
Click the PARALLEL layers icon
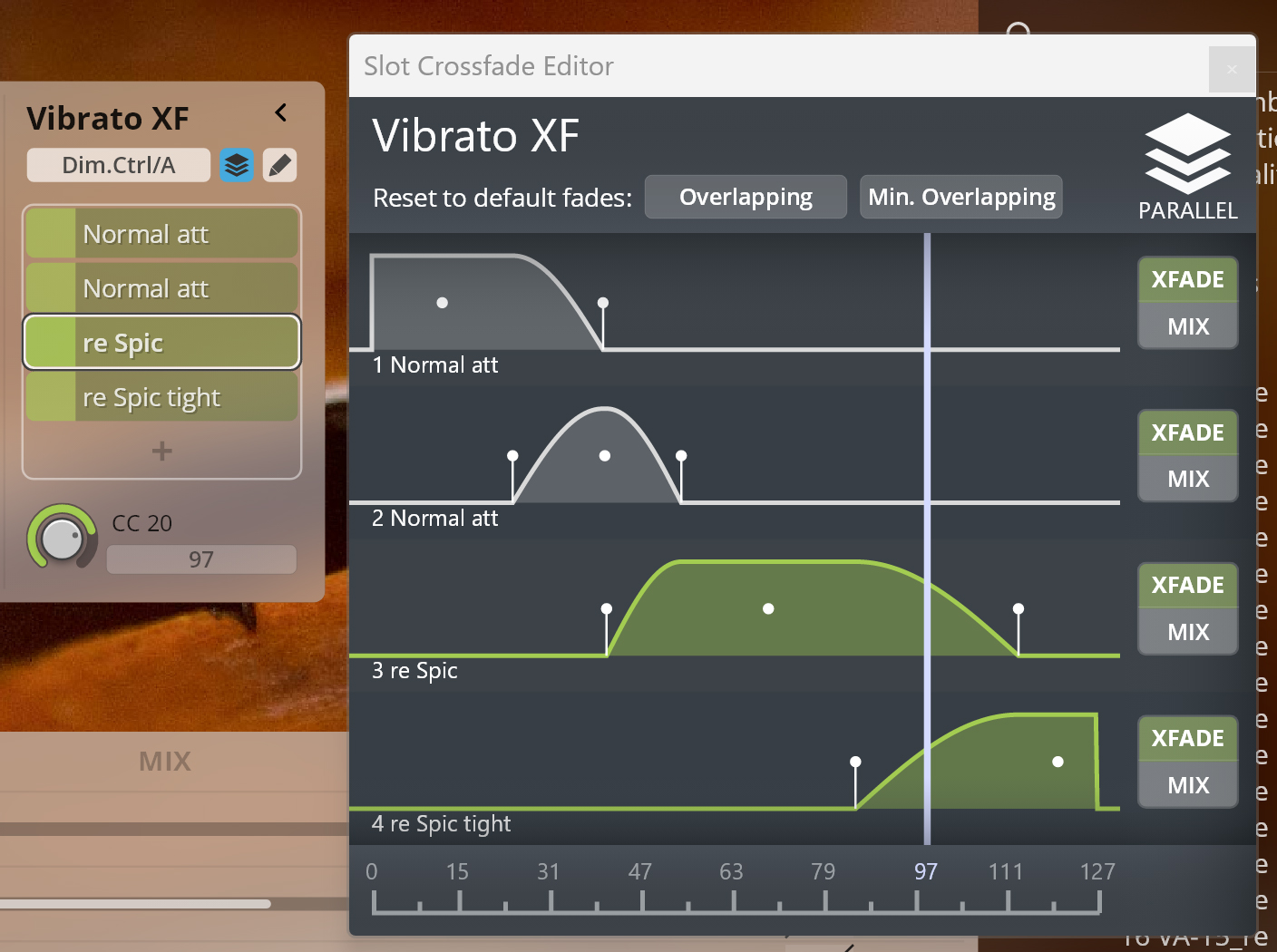click(x=1187, y=153)
